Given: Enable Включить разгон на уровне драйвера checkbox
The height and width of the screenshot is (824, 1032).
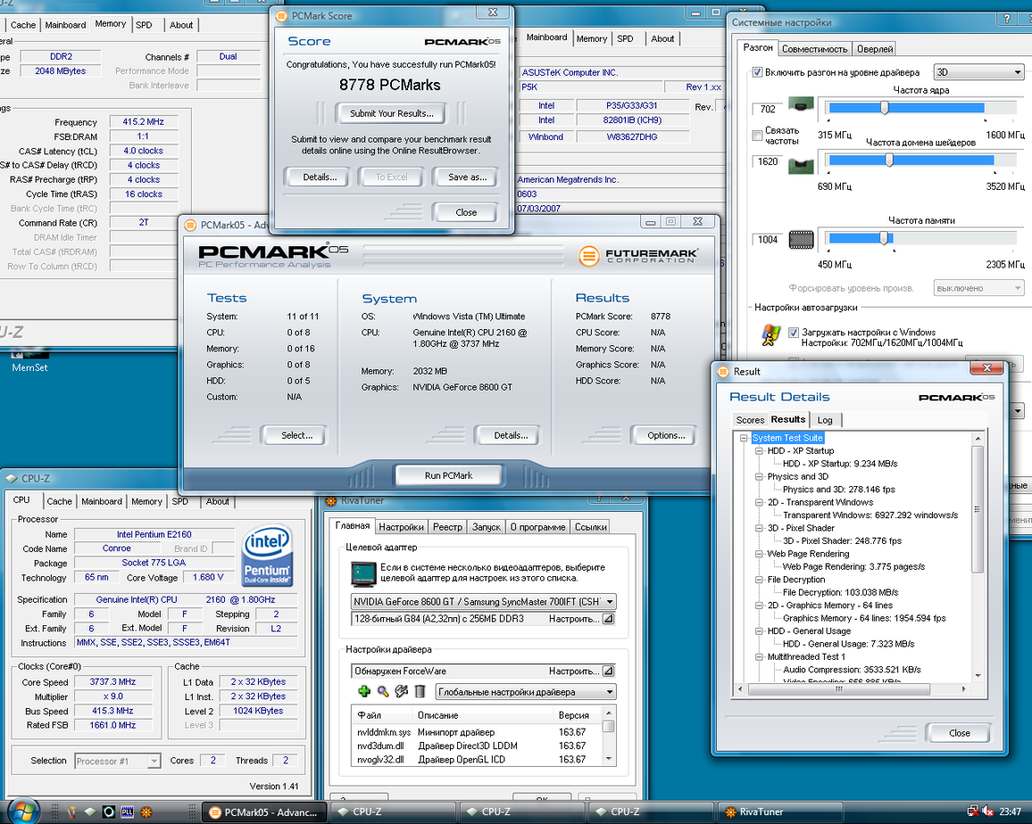Looking at the screenshot, I should (x=757, y=72).
